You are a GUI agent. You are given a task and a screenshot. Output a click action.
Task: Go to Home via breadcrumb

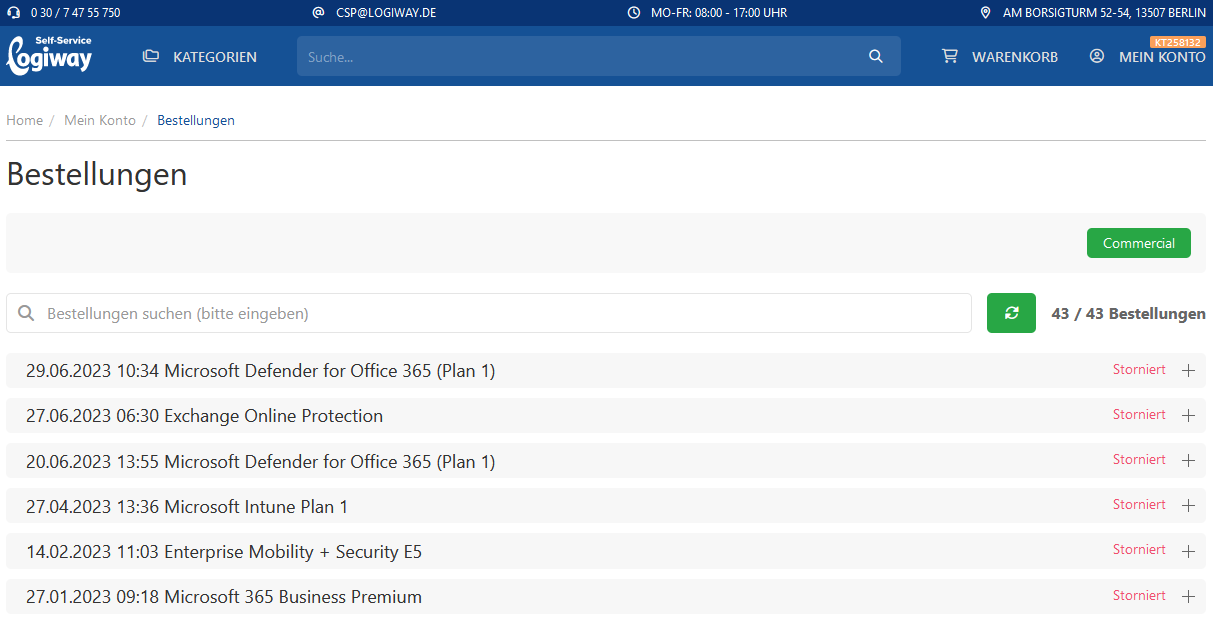click(x=25, y=120)
